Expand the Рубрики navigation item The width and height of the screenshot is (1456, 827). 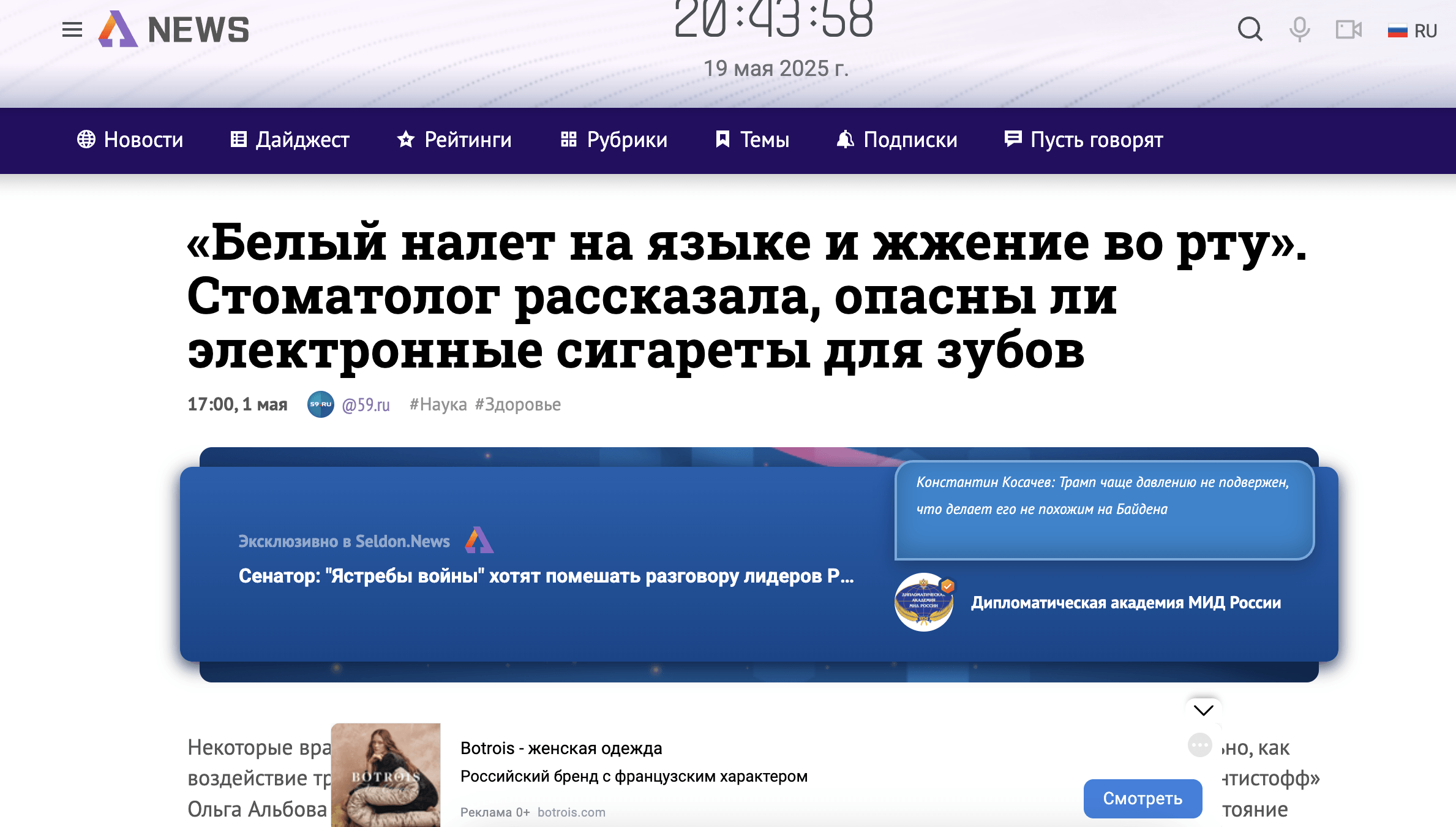point(614,140)
